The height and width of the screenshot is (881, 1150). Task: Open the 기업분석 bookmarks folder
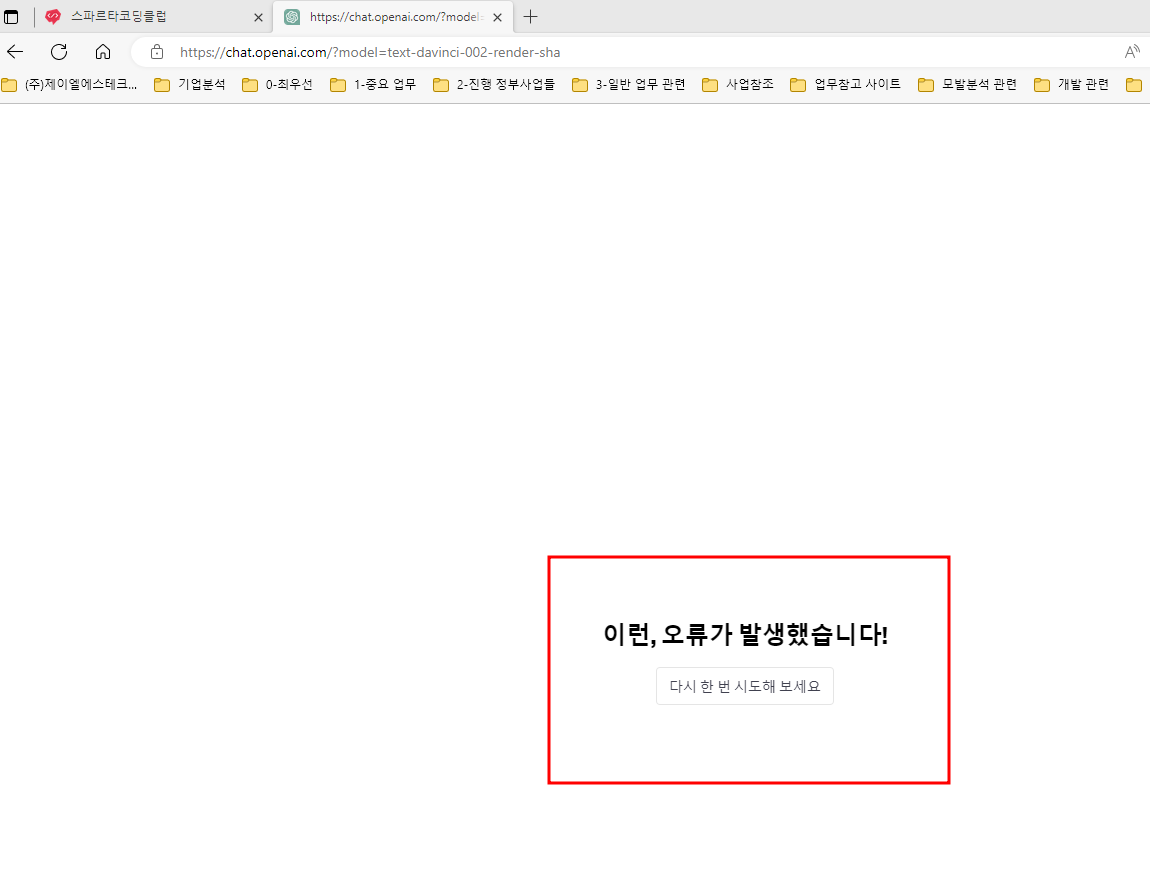190,84
